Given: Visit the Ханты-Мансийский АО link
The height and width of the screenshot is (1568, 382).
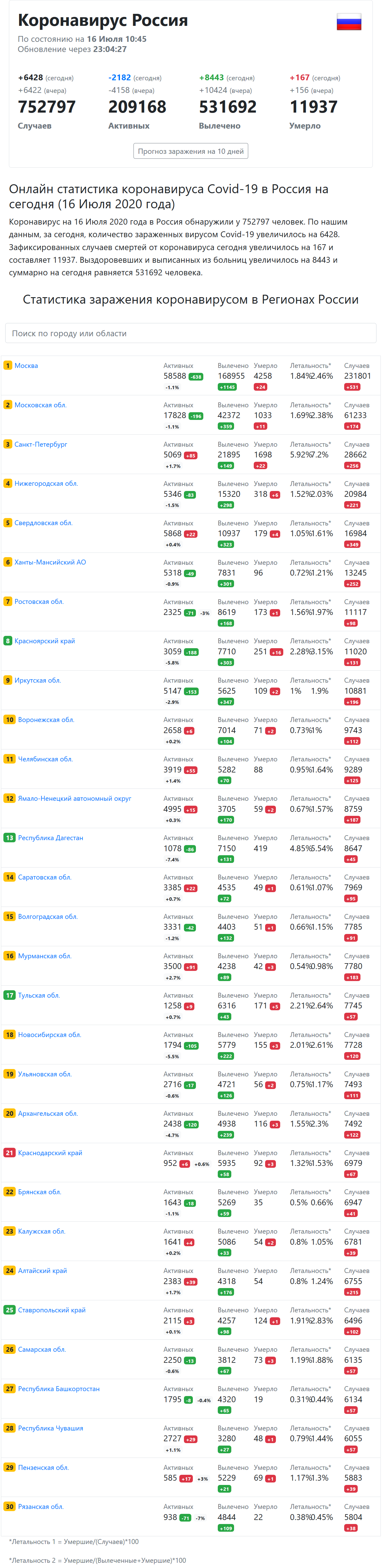Looking at the screenshot, I should pyautogui.click(x=50, y=562).
